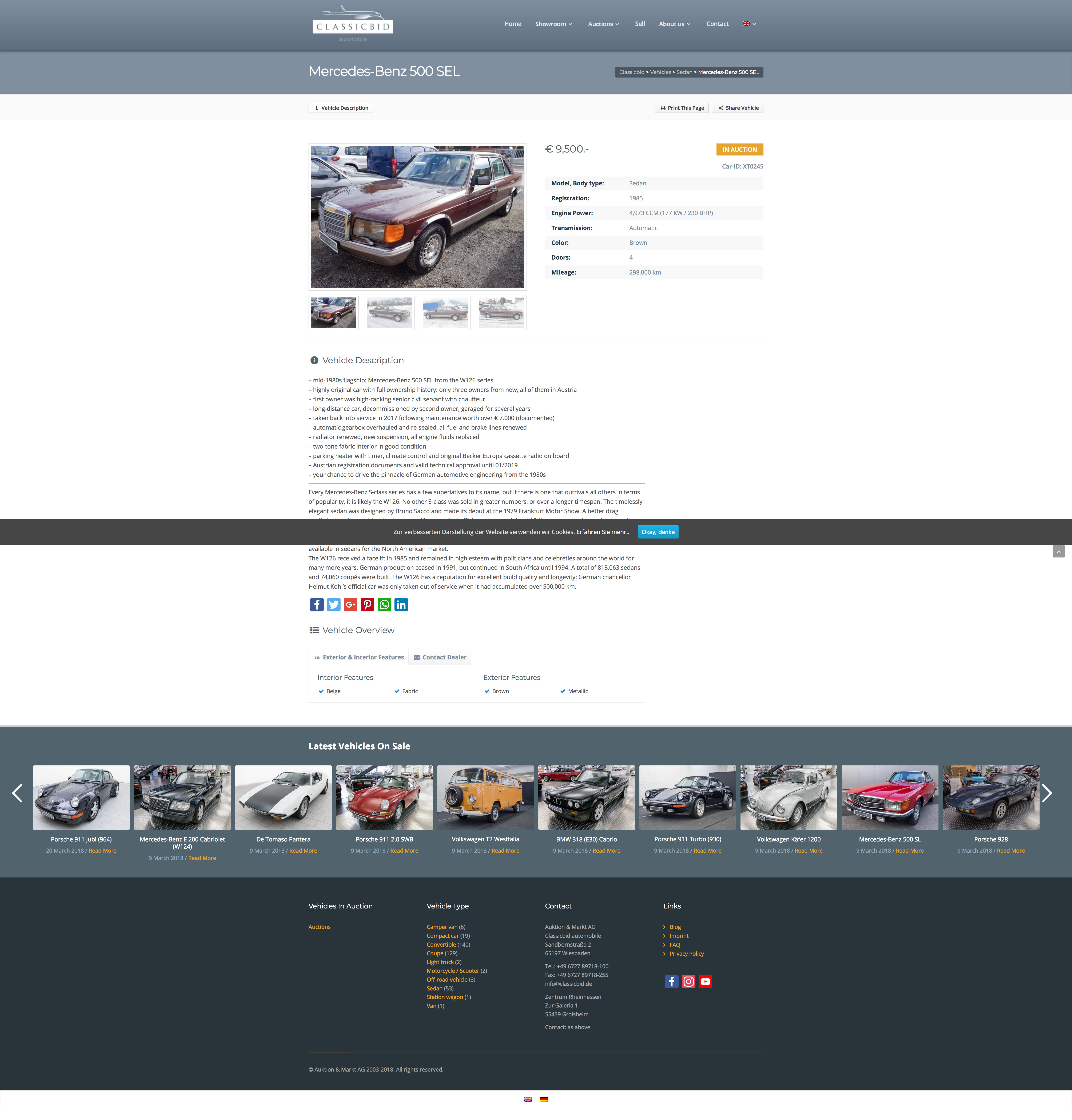
Task: Switch to Contact Dealer tab
Action: tap(440, 657)
